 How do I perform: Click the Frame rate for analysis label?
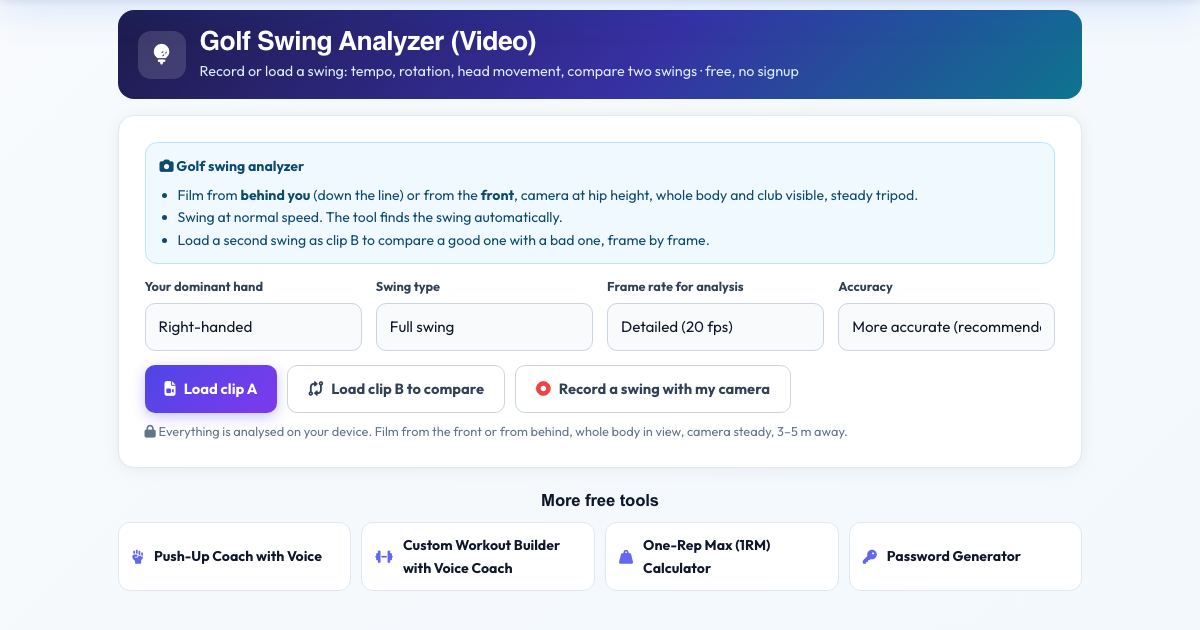point(675,287)
